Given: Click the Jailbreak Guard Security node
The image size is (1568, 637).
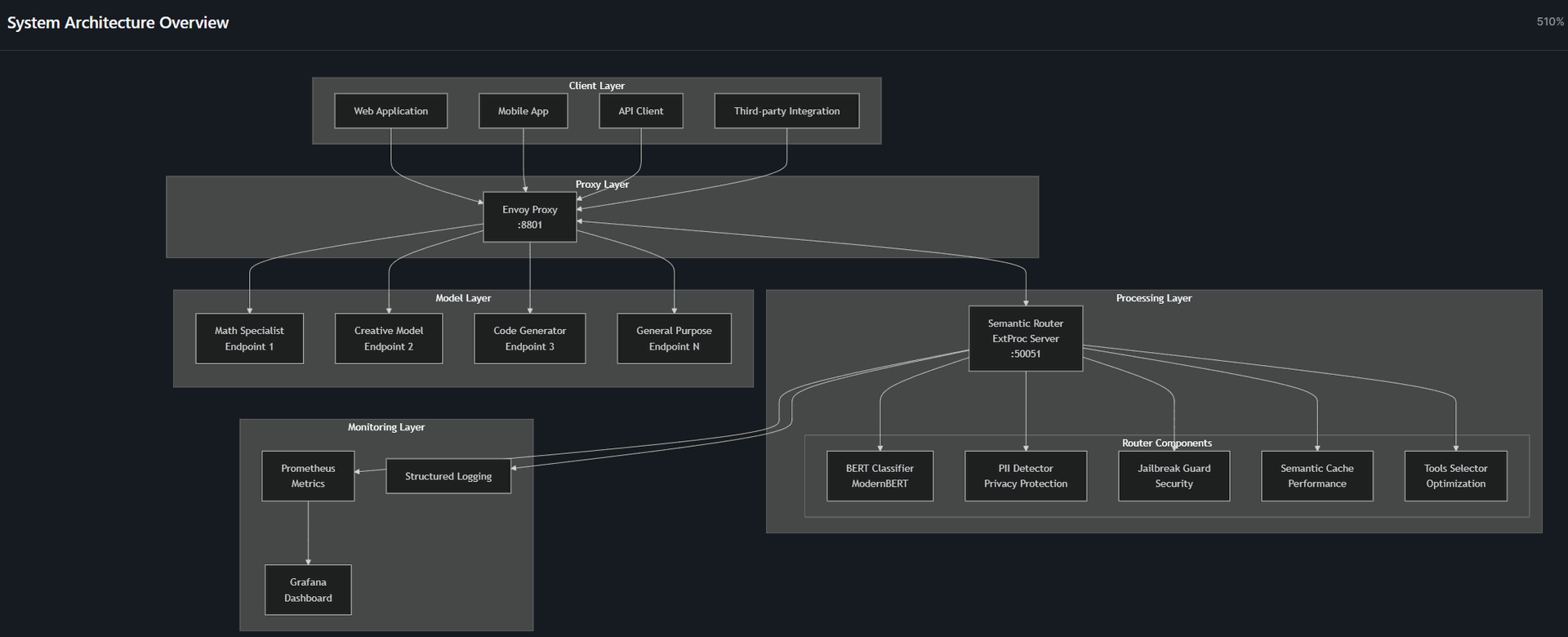Looking at the screenshot, I should (x=1174, y=476).
